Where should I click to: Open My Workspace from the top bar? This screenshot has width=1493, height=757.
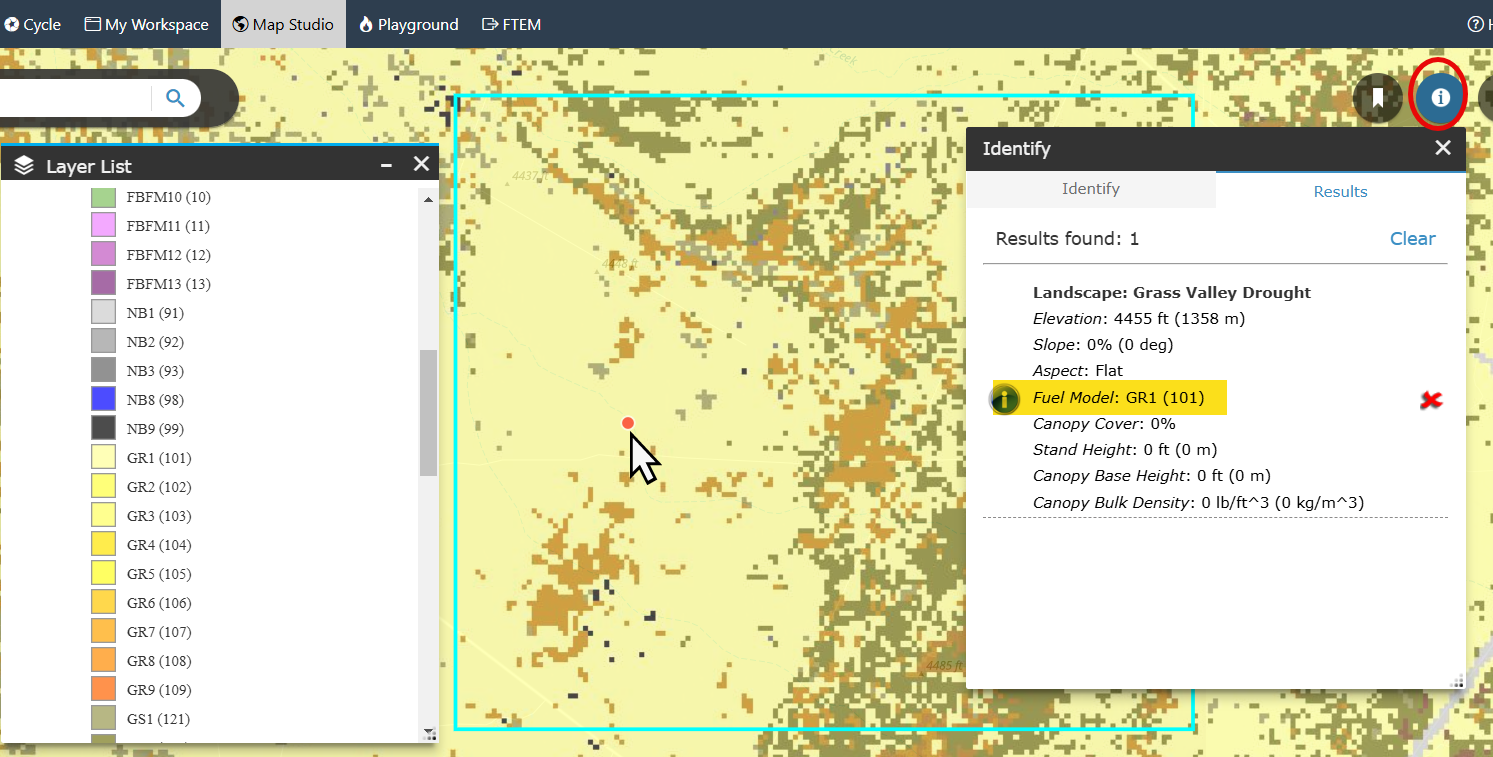(146, 23)
